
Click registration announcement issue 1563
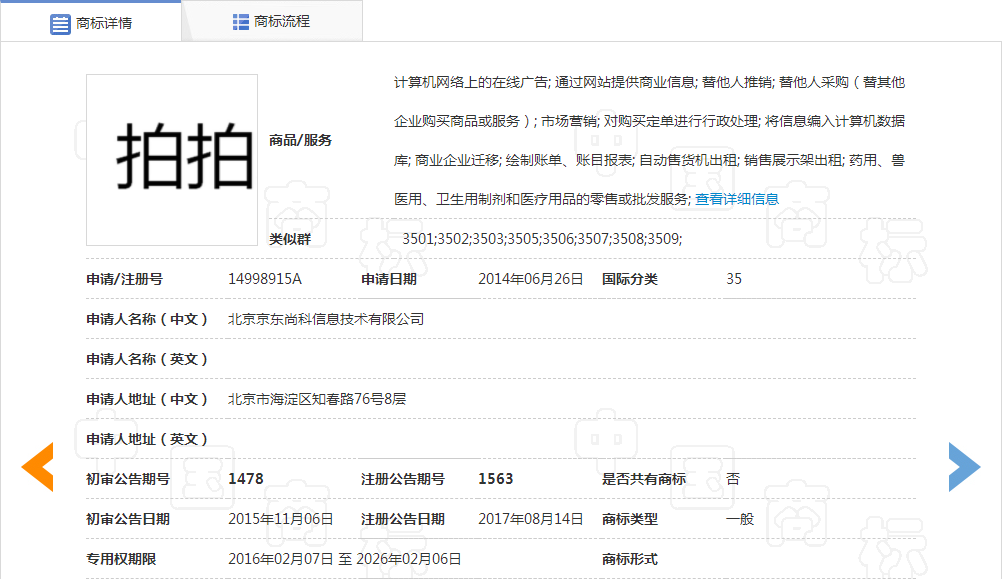(496, 479)
